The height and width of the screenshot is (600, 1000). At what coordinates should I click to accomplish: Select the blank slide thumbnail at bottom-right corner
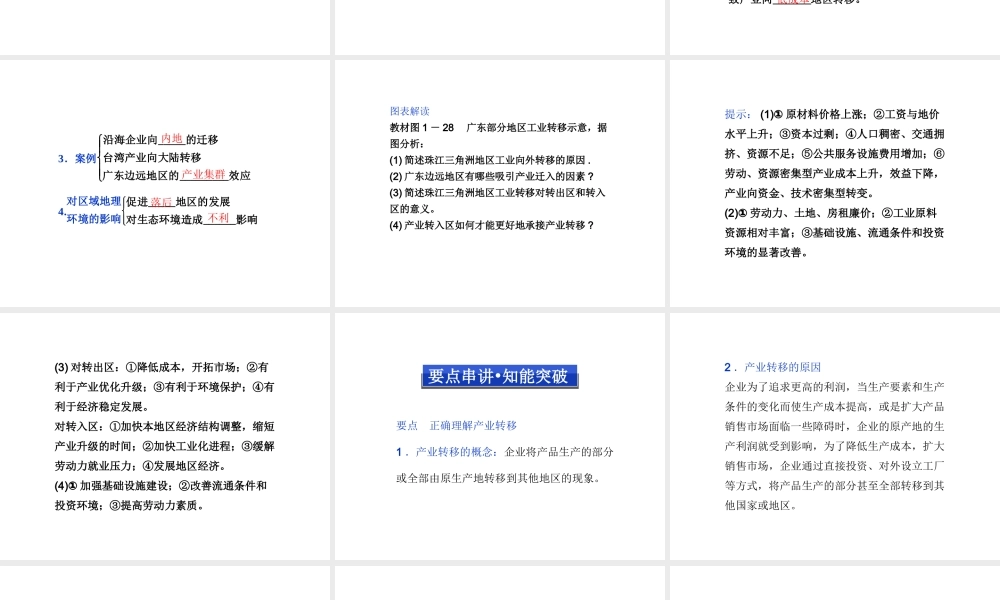pyautogui.click(x=834, y=583)
